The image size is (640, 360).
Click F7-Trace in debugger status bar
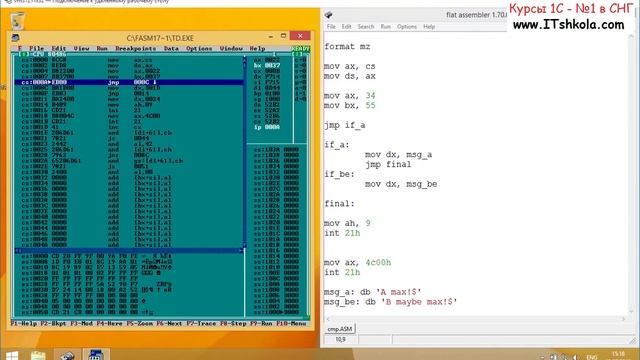(x=201, y=323)
